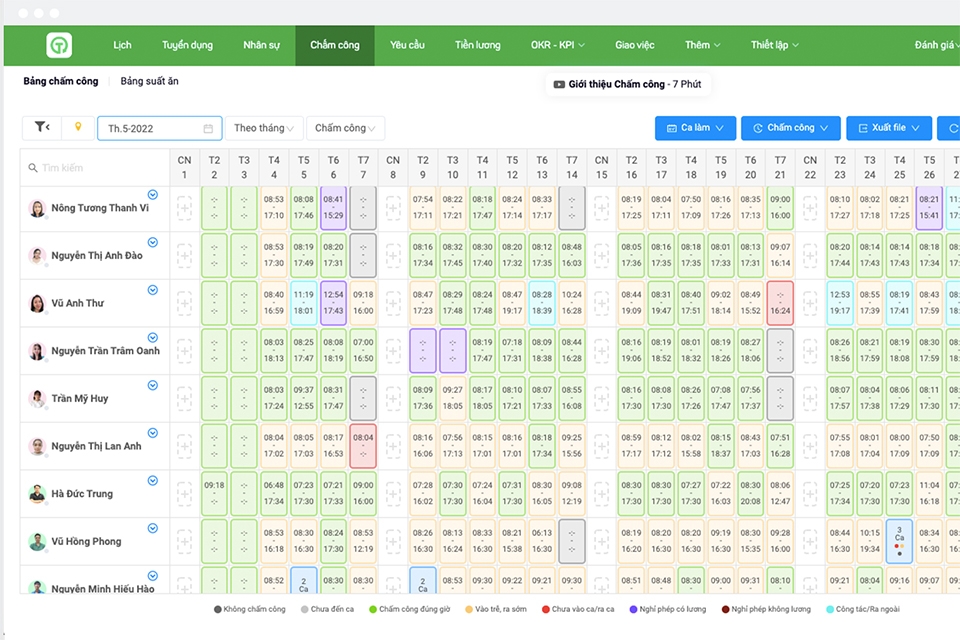960x640 pixels.
Task: Open Vũ Hồng Phong's 3 Ca cell
Action: 899,541
